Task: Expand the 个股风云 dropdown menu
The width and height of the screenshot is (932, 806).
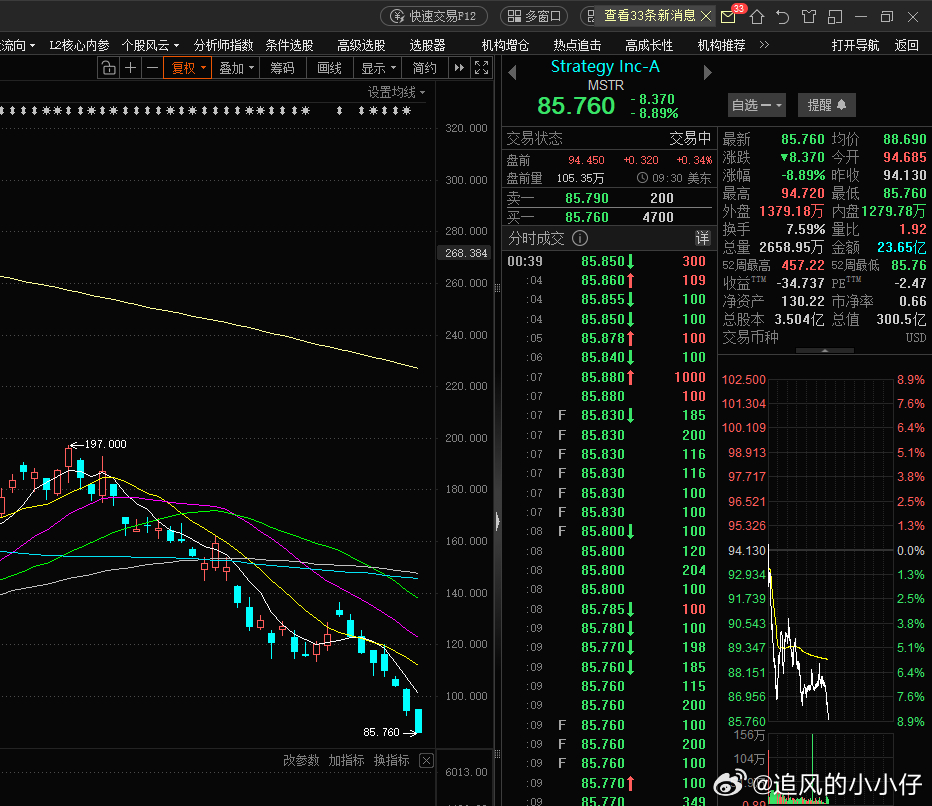Action: click(150, 45)
